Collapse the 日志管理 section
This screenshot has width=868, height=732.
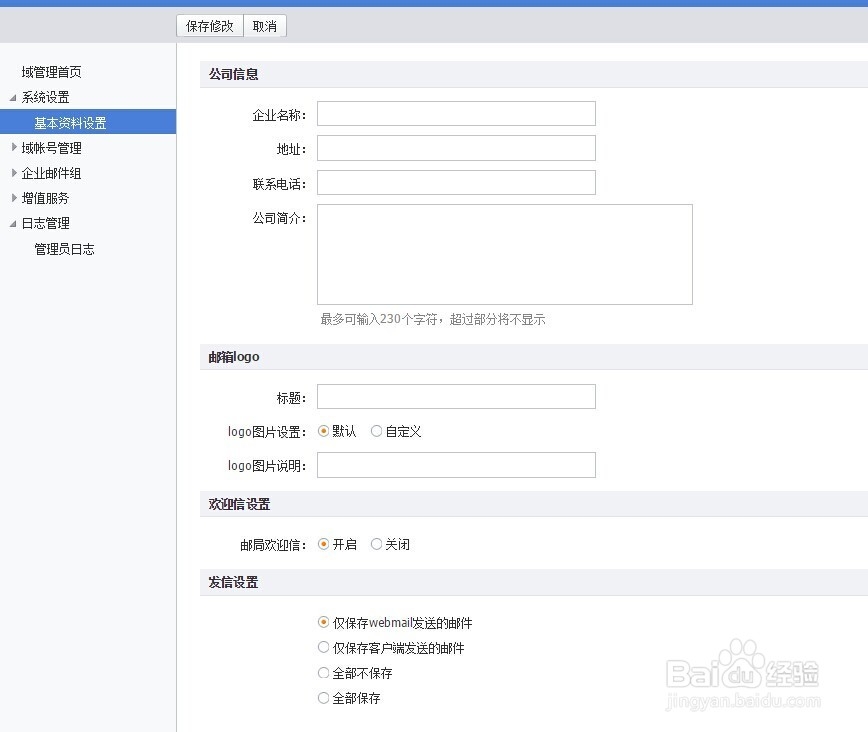pos(44,223)
